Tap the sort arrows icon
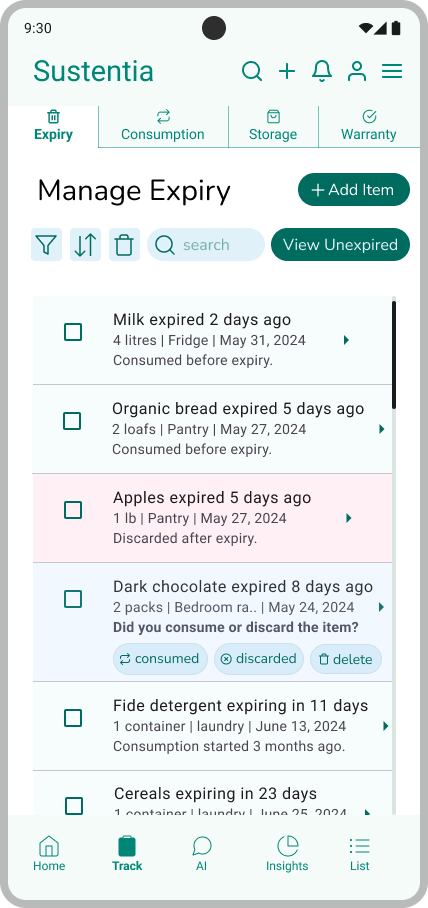 [x=85, y=245]
